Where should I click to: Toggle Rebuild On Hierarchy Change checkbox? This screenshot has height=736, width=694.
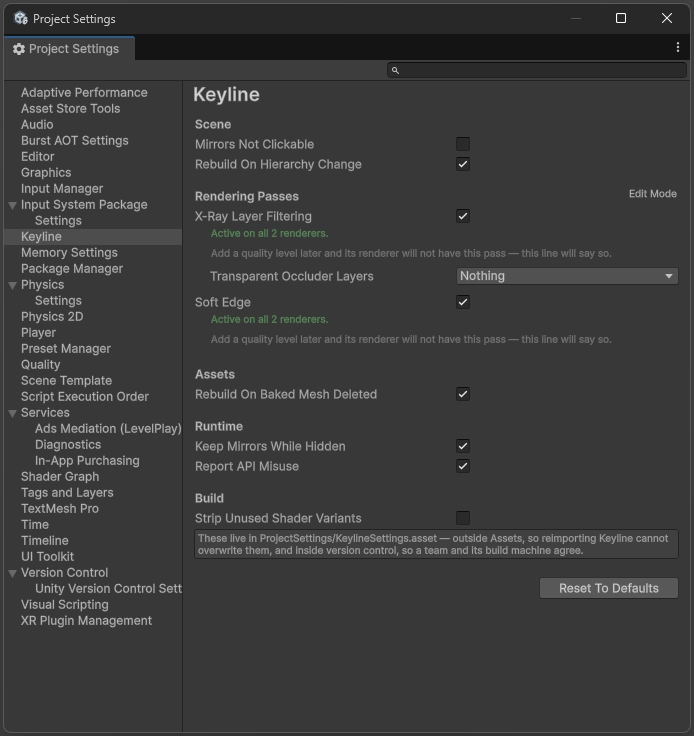[x=463, y=164]
